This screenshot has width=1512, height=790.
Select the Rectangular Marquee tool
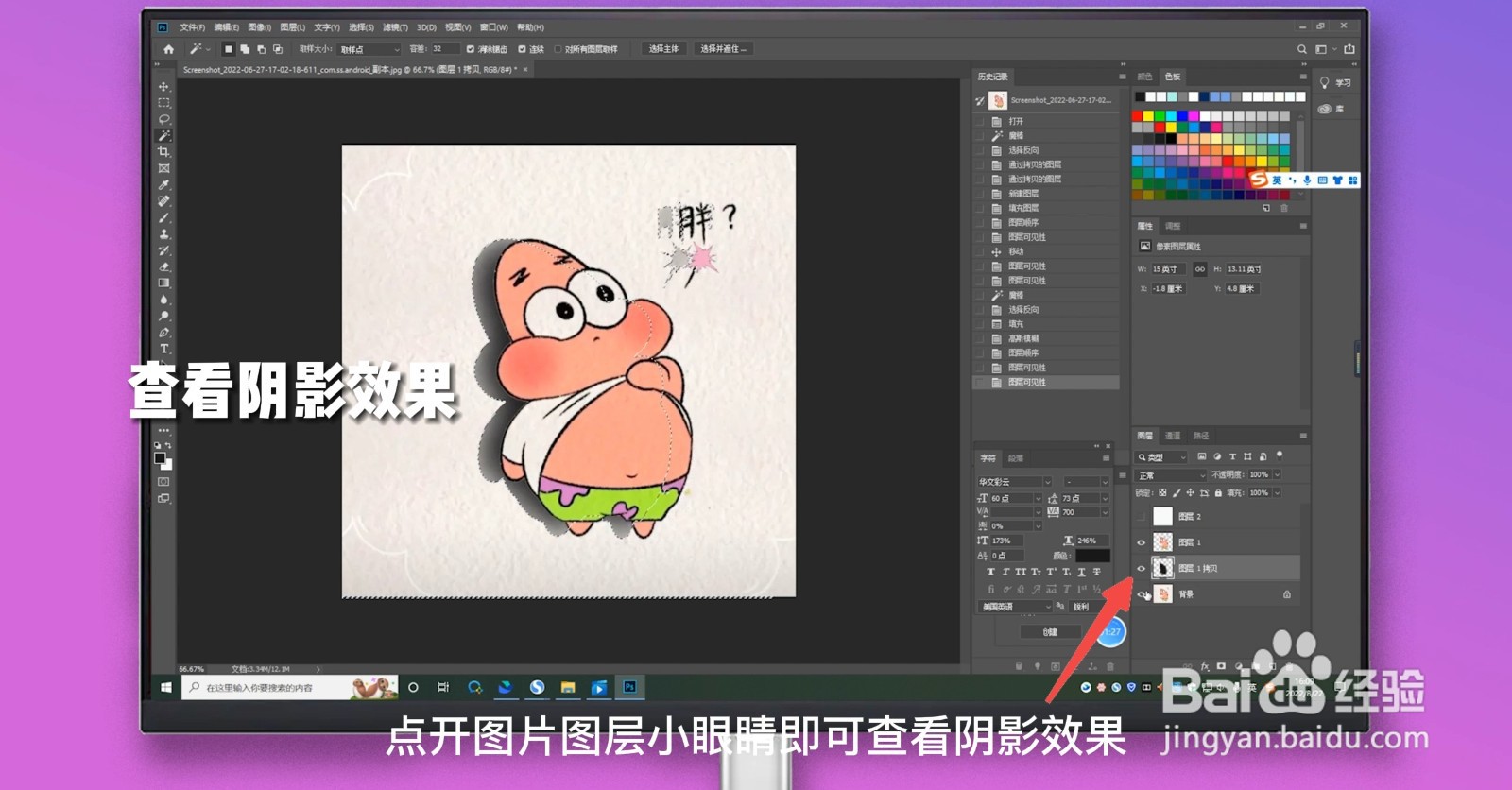[163, 103]
